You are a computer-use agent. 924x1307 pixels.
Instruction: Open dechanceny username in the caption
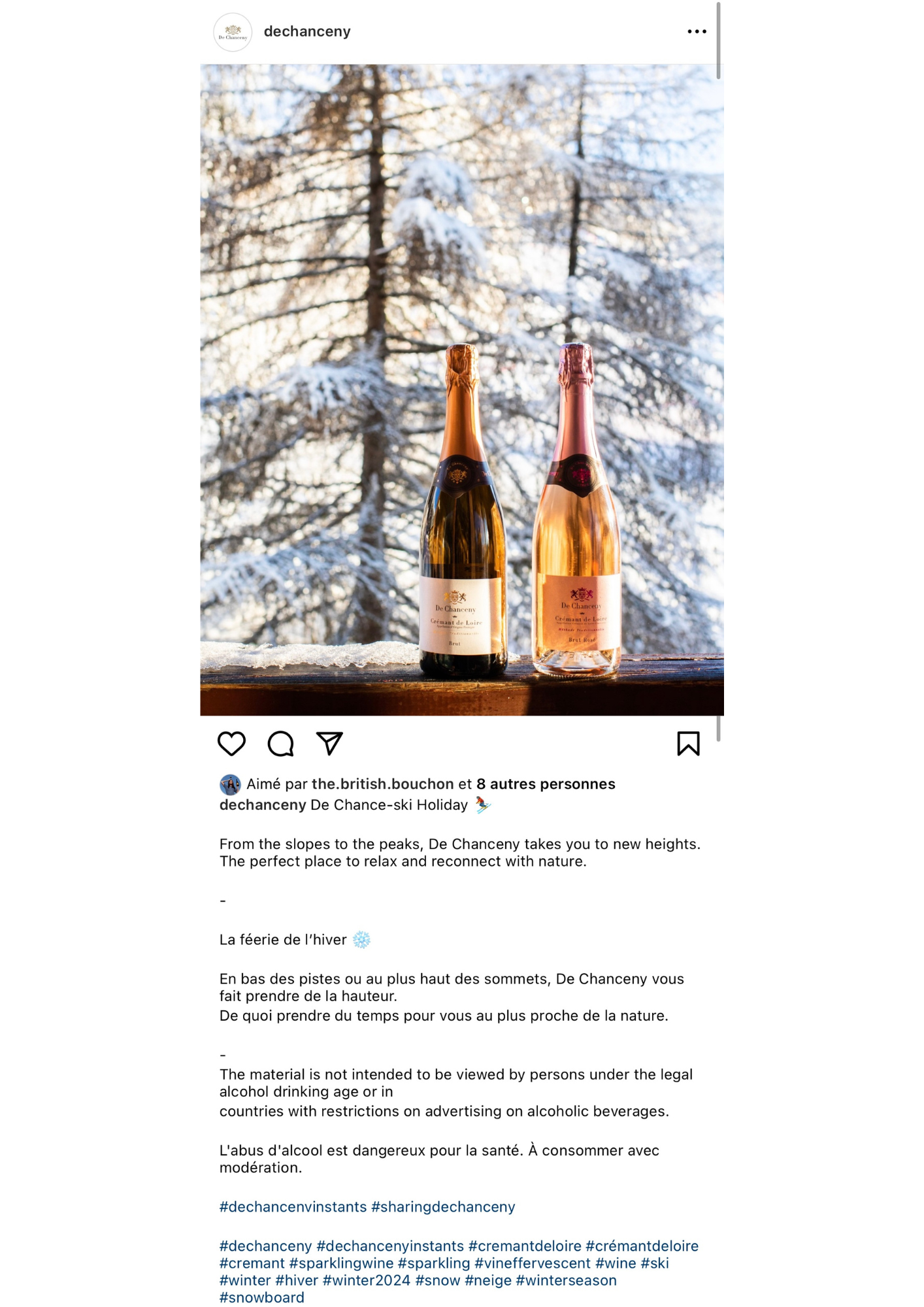(263, 804)
